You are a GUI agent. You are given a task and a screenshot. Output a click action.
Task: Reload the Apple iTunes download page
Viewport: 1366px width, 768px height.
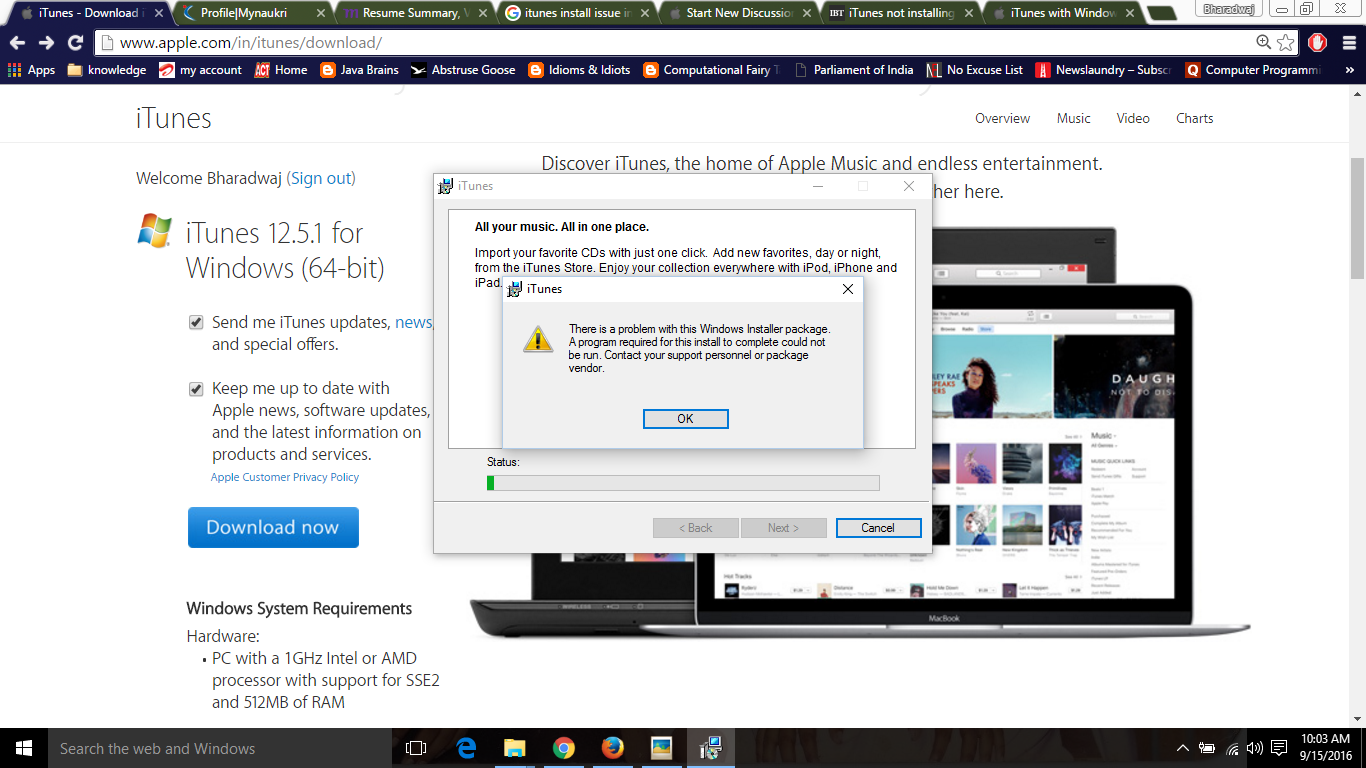pyautogui.click(x=75, y=43)
